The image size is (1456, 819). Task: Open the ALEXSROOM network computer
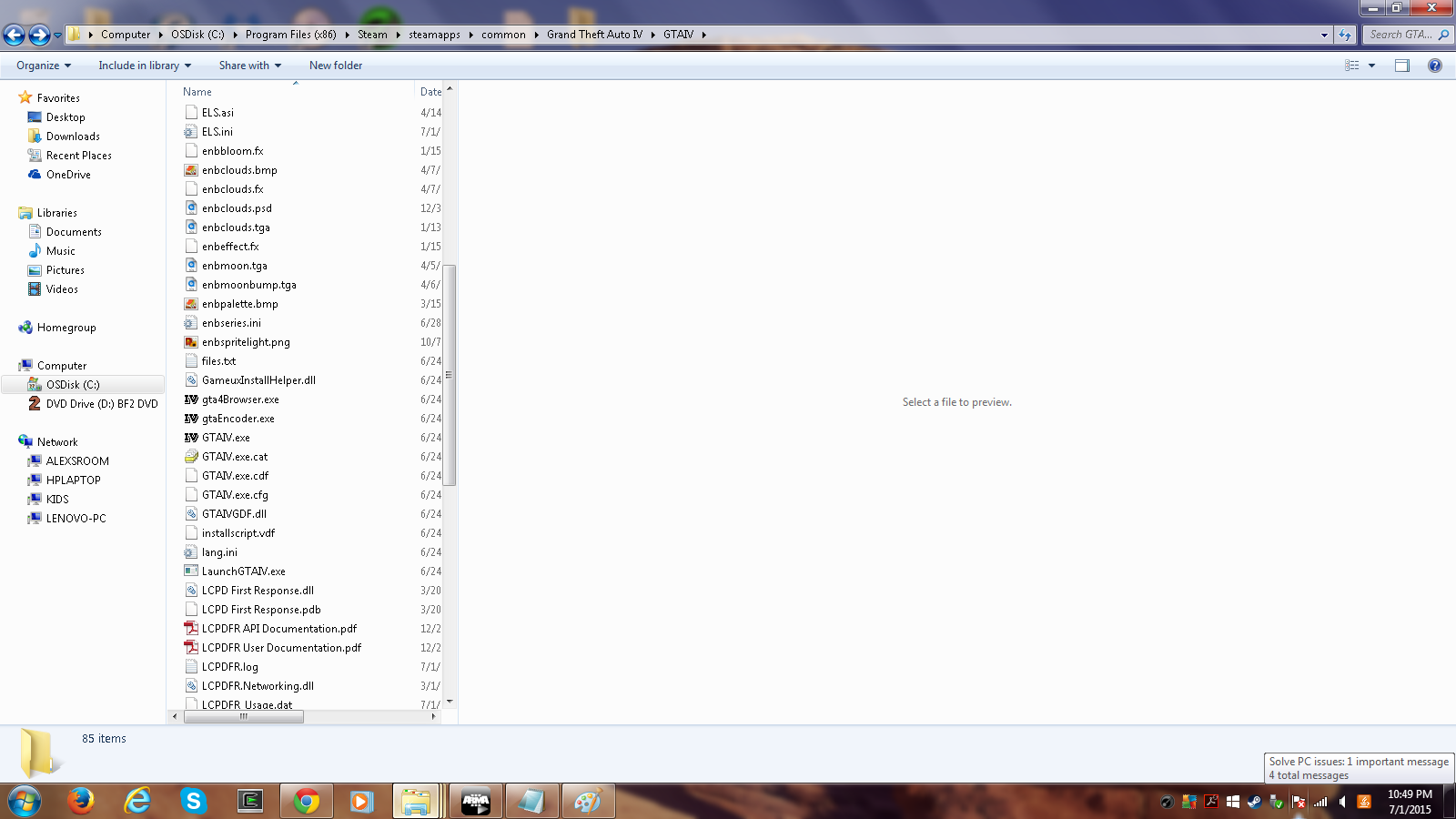coord(77,461)
